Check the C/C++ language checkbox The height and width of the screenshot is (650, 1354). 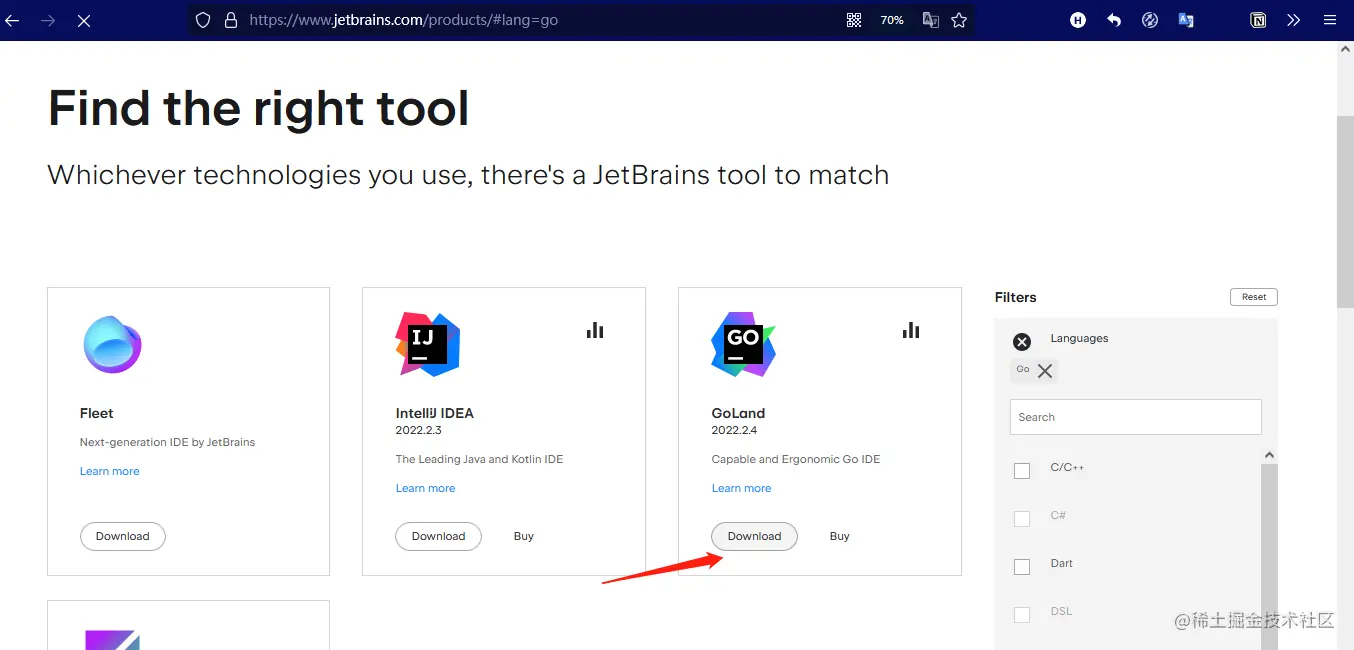(x=1022, y=470)
